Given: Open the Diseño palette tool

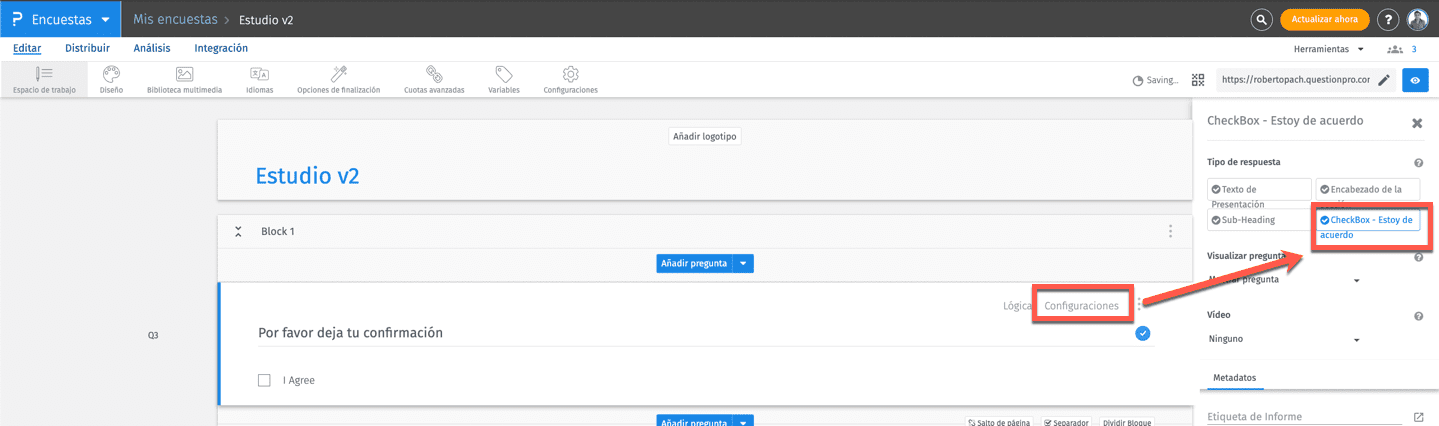Looking at the screenshot, I should pos(111,80).
